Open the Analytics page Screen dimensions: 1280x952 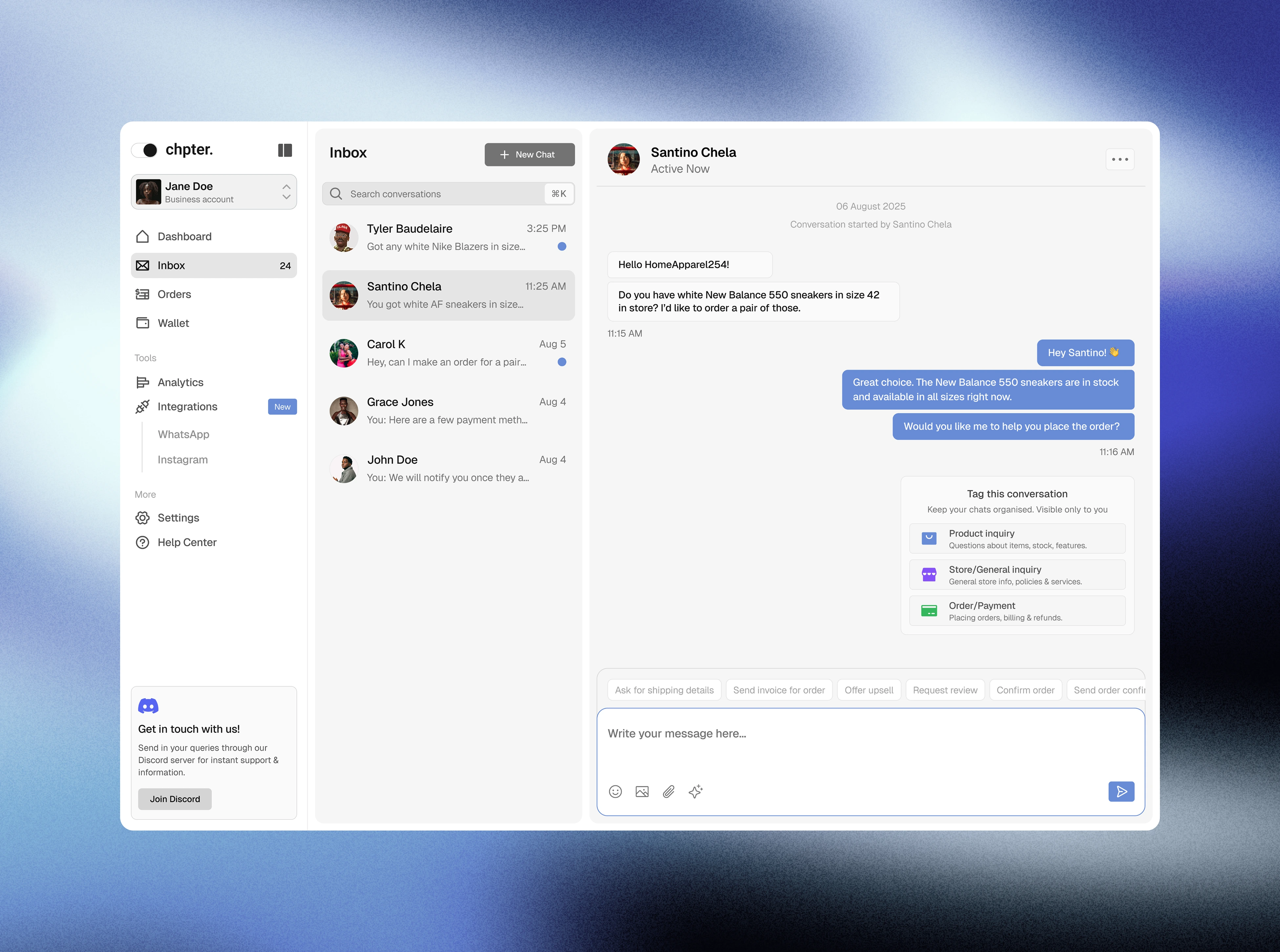(x=180, y=383)
